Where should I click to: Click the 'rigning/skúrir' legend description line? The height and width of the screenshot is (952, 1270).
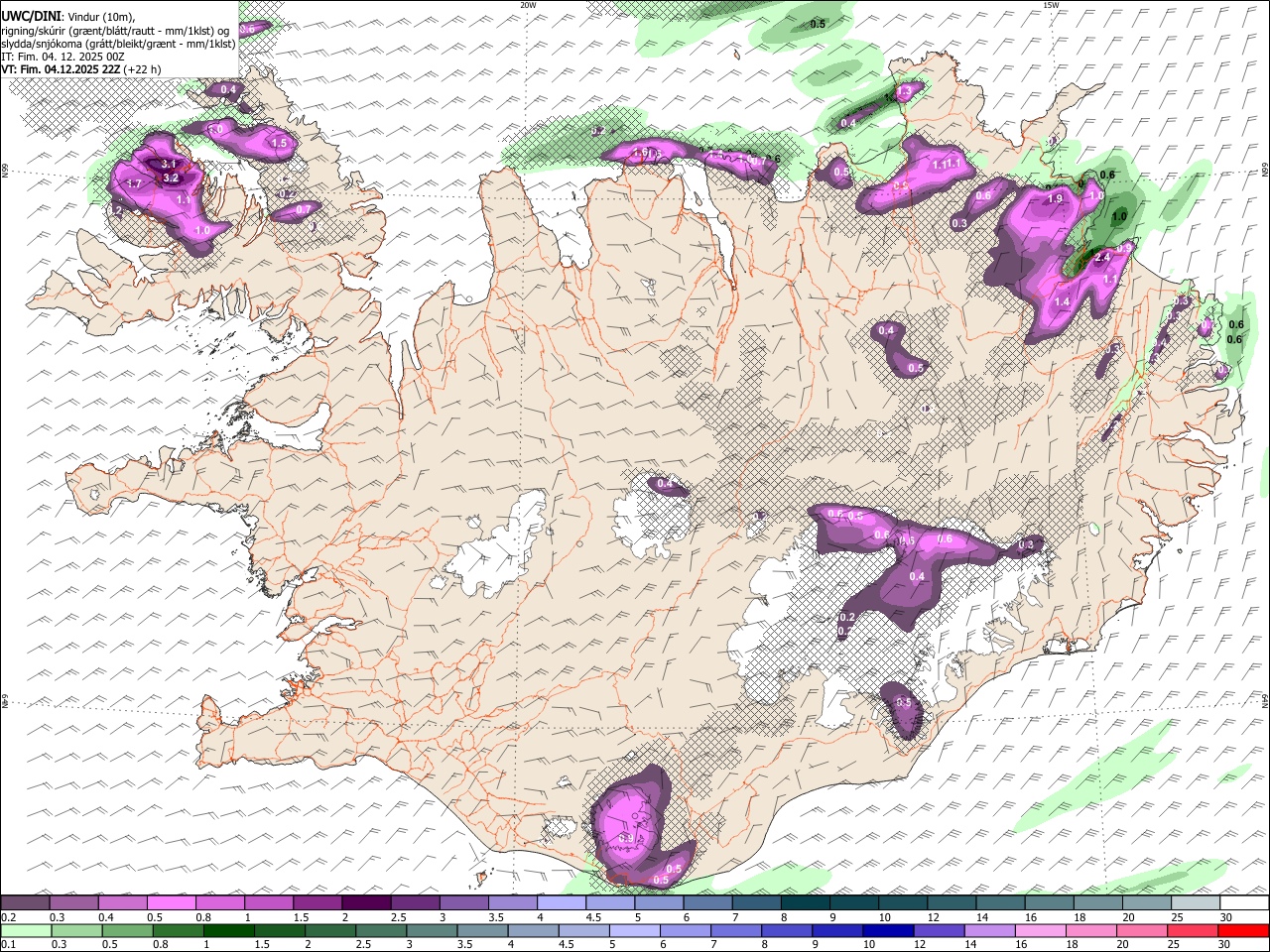click(117, 30)
